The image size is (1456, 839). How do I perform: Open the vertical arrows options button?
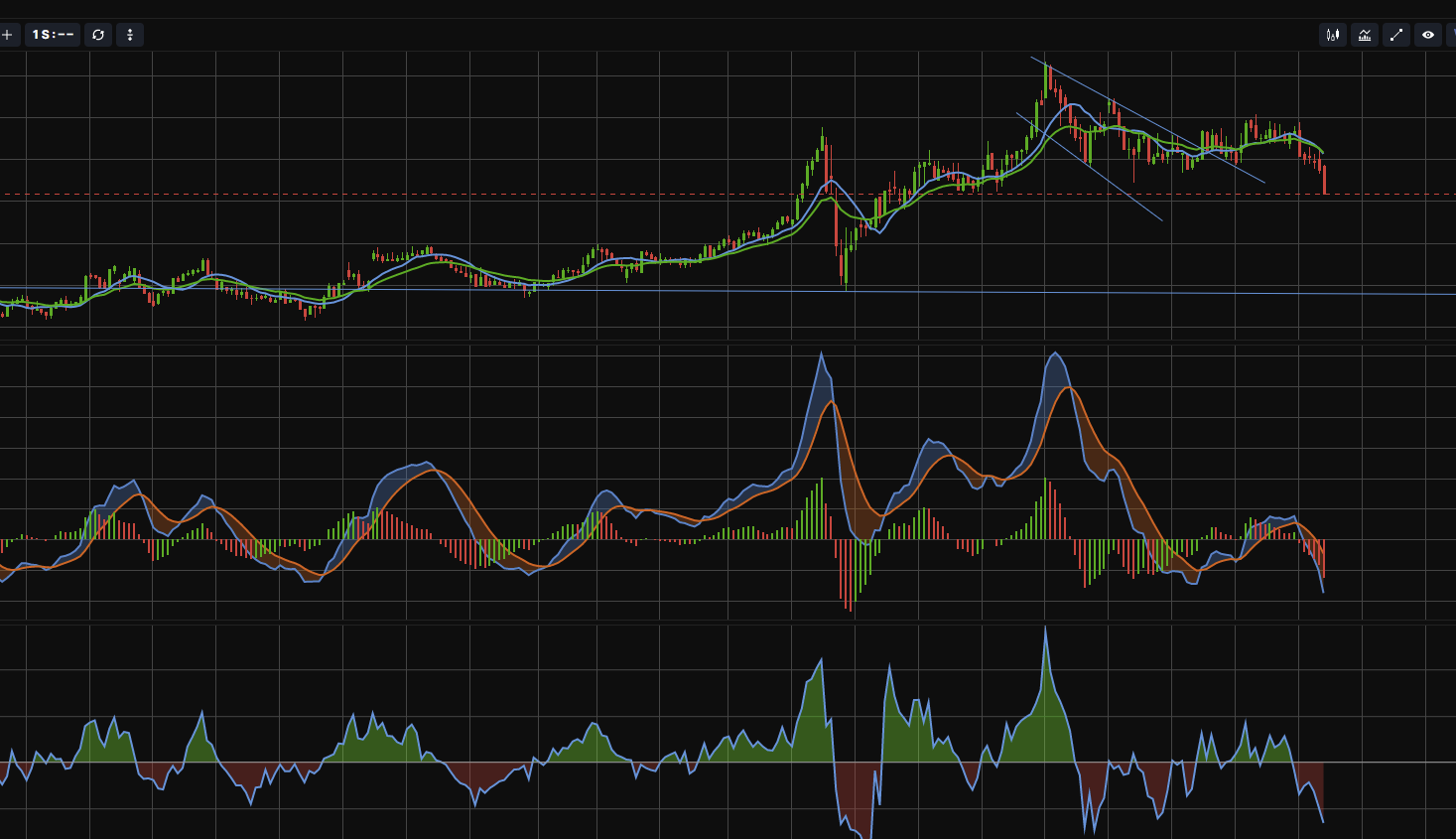click(x=130, y=35)
